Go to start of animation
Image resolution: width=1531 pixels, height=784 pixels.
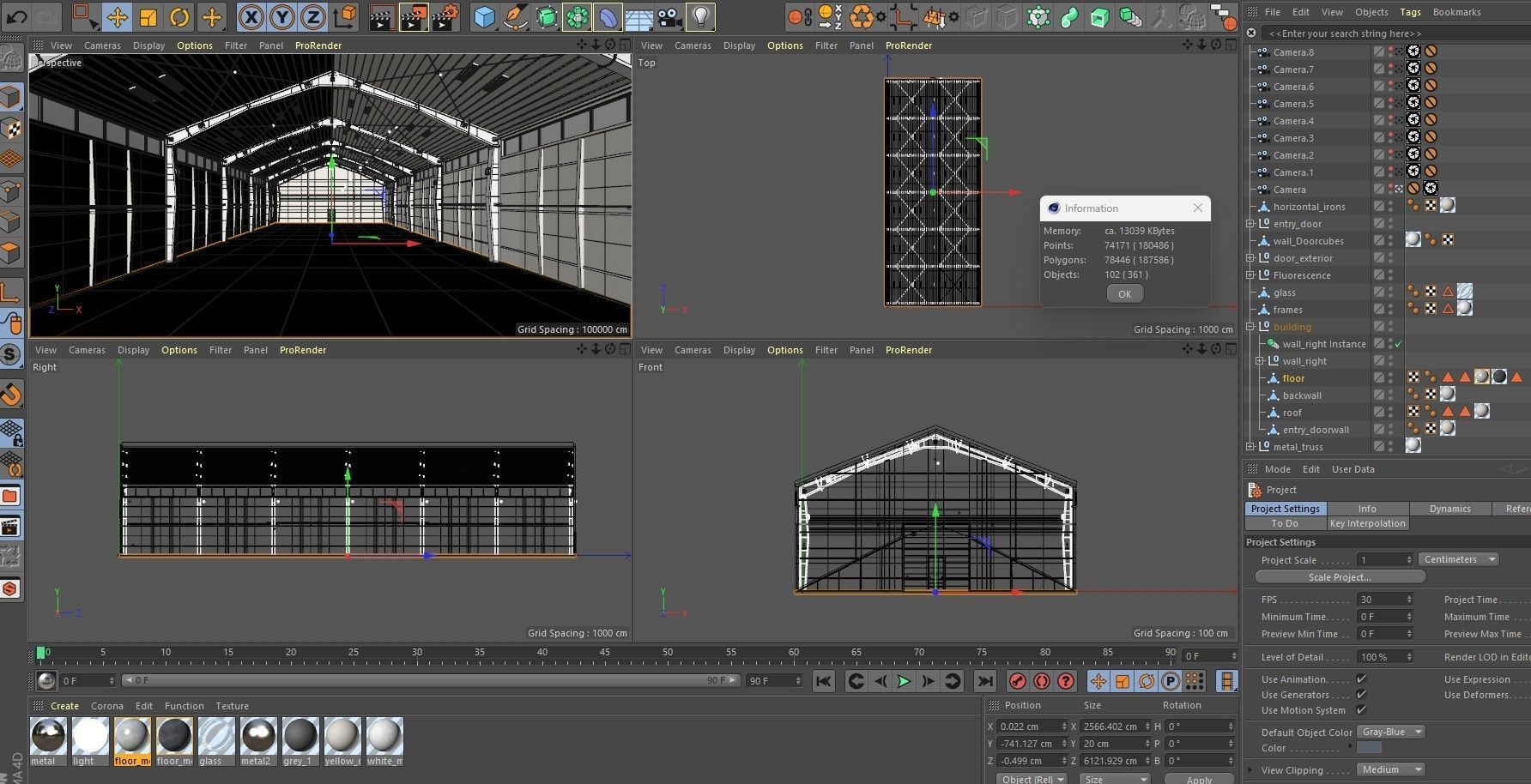(823, 681)
